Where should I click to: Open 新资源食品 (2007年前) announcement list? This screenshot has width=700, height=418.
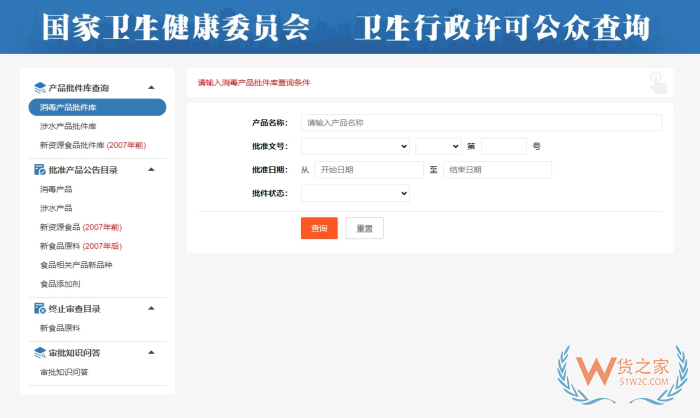coord(81,227)
